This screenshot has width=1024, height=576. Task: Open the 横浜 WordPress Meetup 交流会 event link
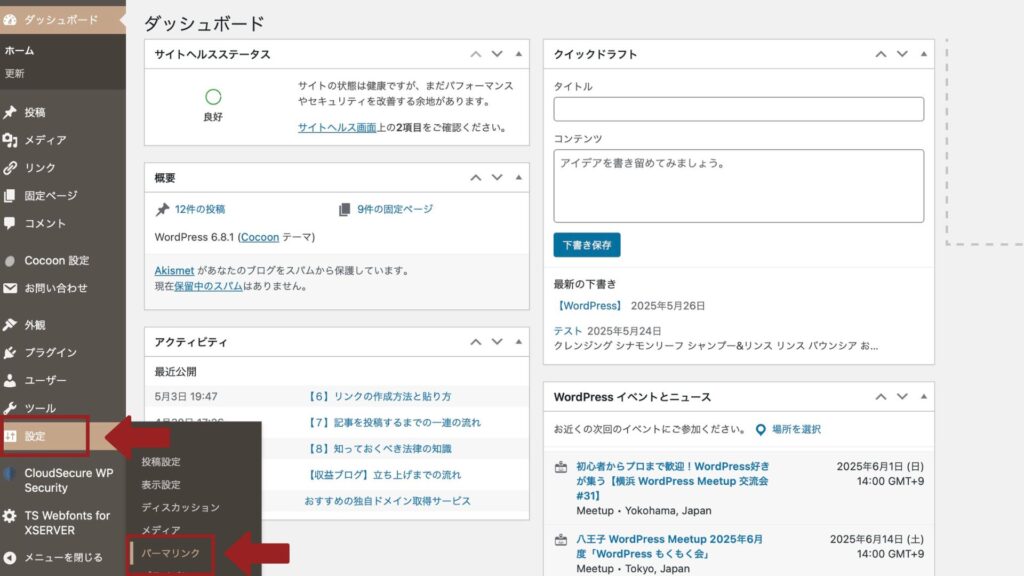point(673,481)
